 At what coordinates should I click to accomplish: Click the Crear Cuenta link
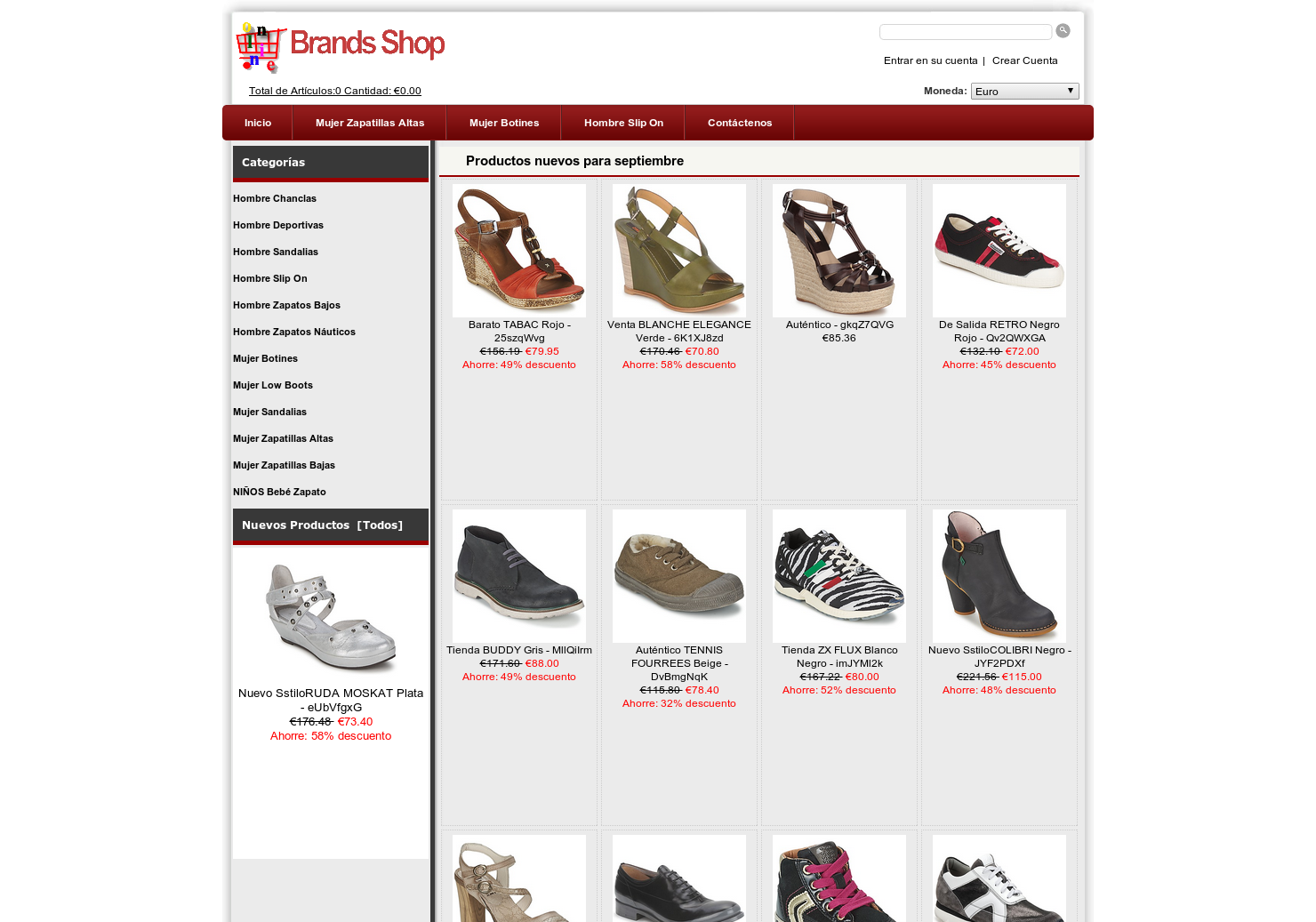coord(1024,60)
